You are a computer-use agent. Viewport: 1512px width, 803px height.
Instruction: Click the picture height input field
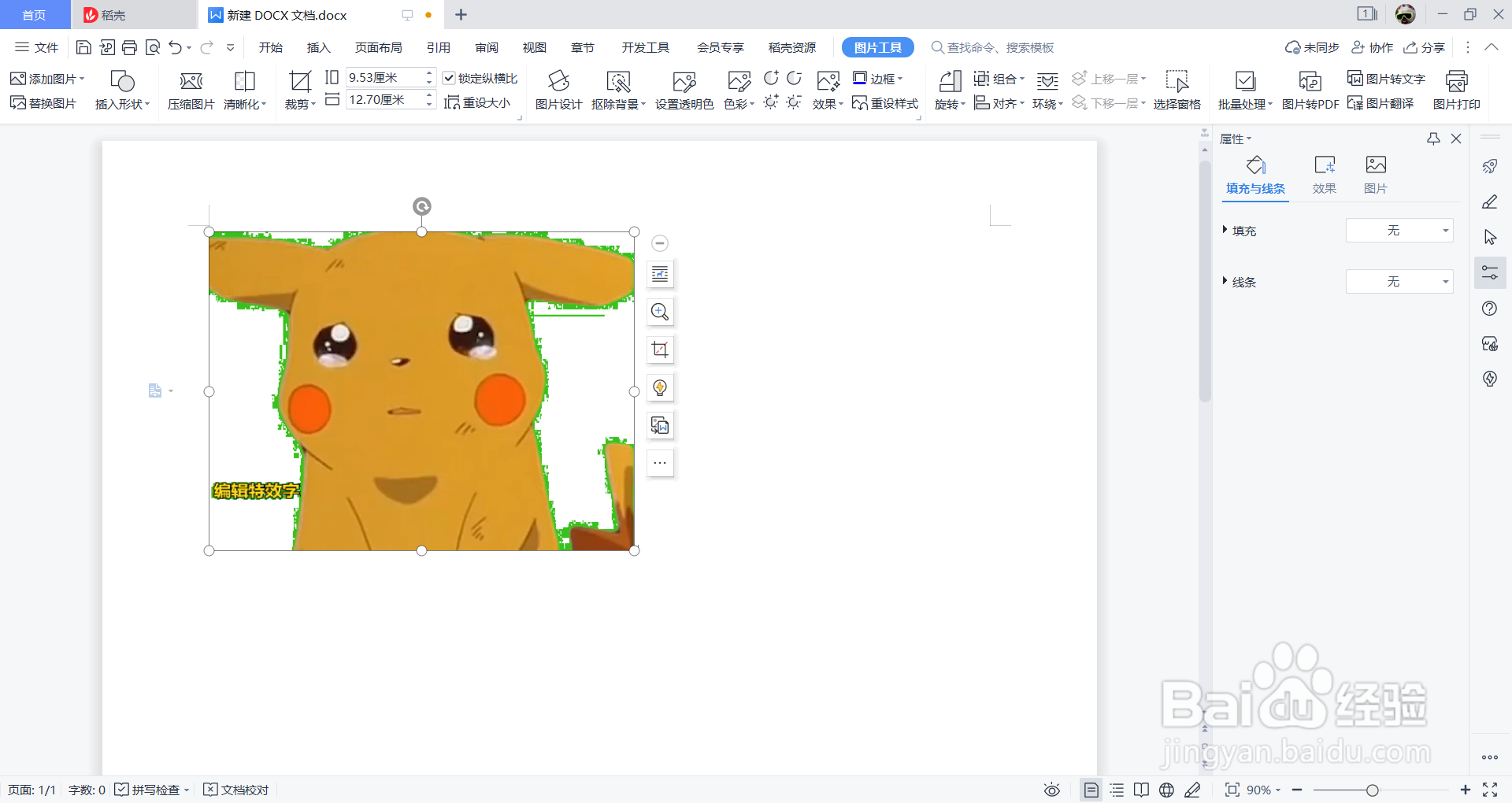(386, 77)
